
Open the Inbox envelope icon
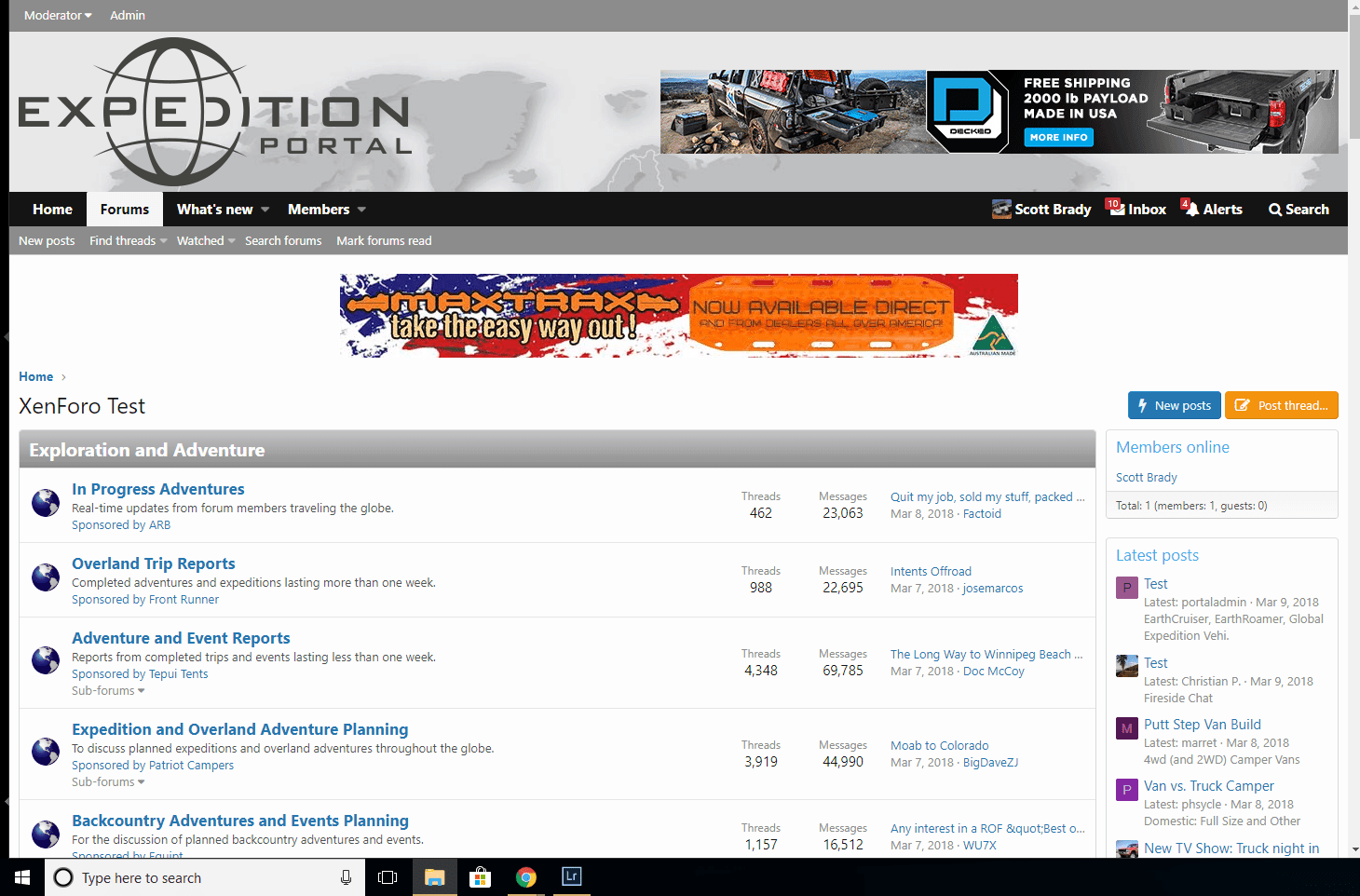tap(1116, 209)
